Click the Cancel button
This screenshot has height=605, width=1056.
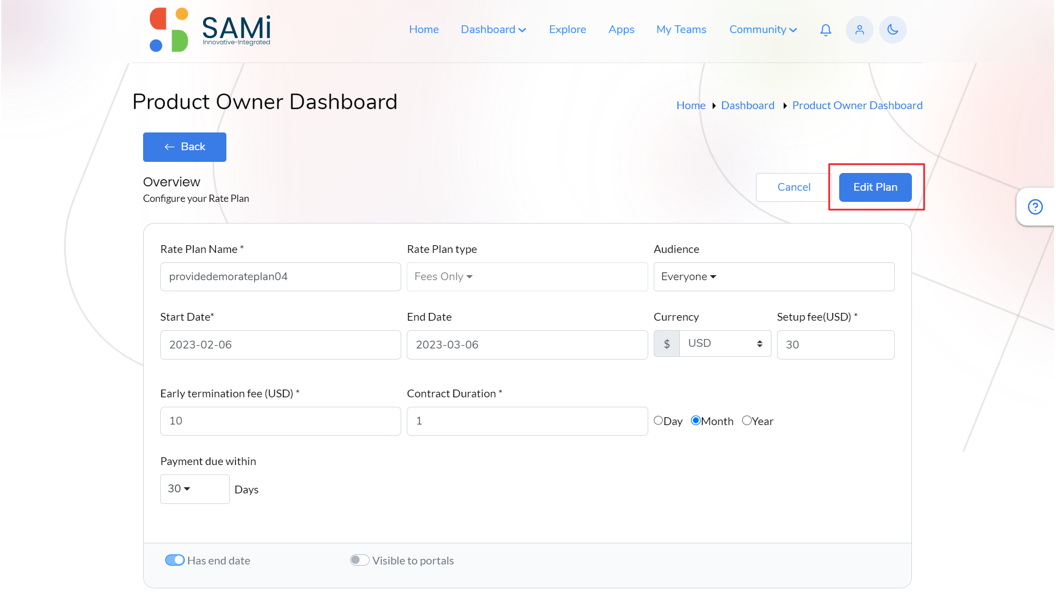point(793,187)
